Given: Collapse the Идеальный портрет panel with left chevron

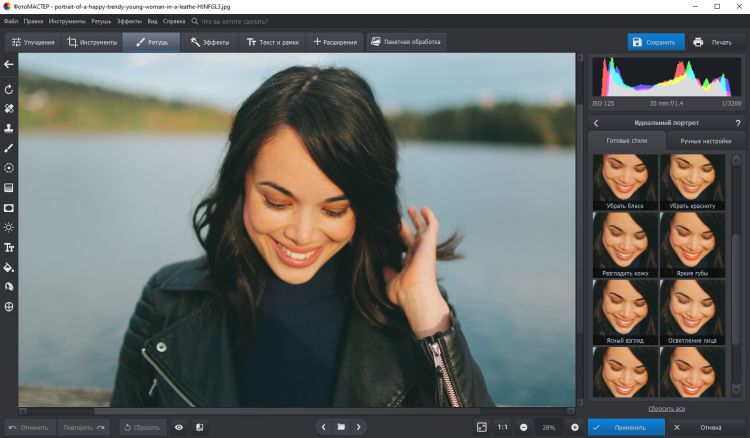Looking at the screenshot, I should tap(596, 123).
